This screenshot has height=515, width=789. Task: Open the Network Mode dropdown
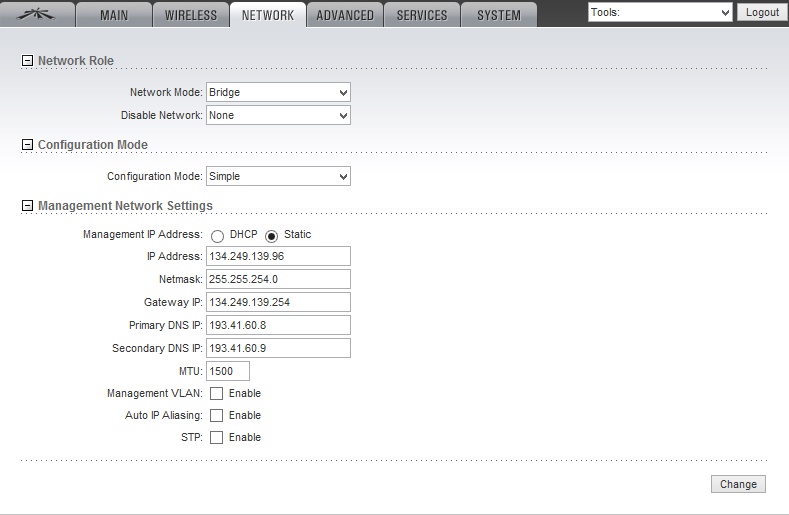(278, 92)
